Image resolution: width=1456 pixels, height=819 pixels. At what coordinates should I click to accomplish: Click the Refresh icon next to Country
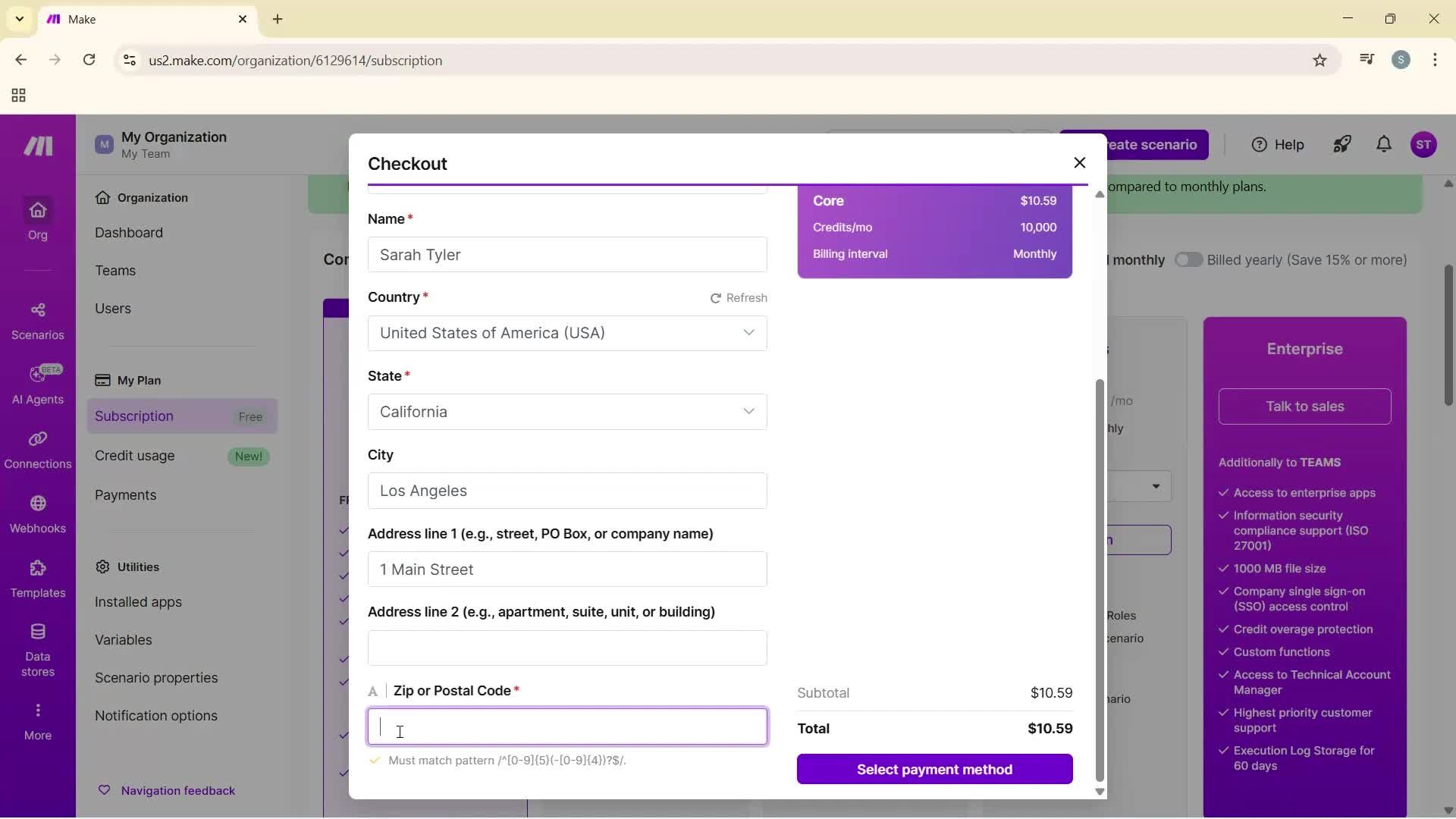point(716,297)
